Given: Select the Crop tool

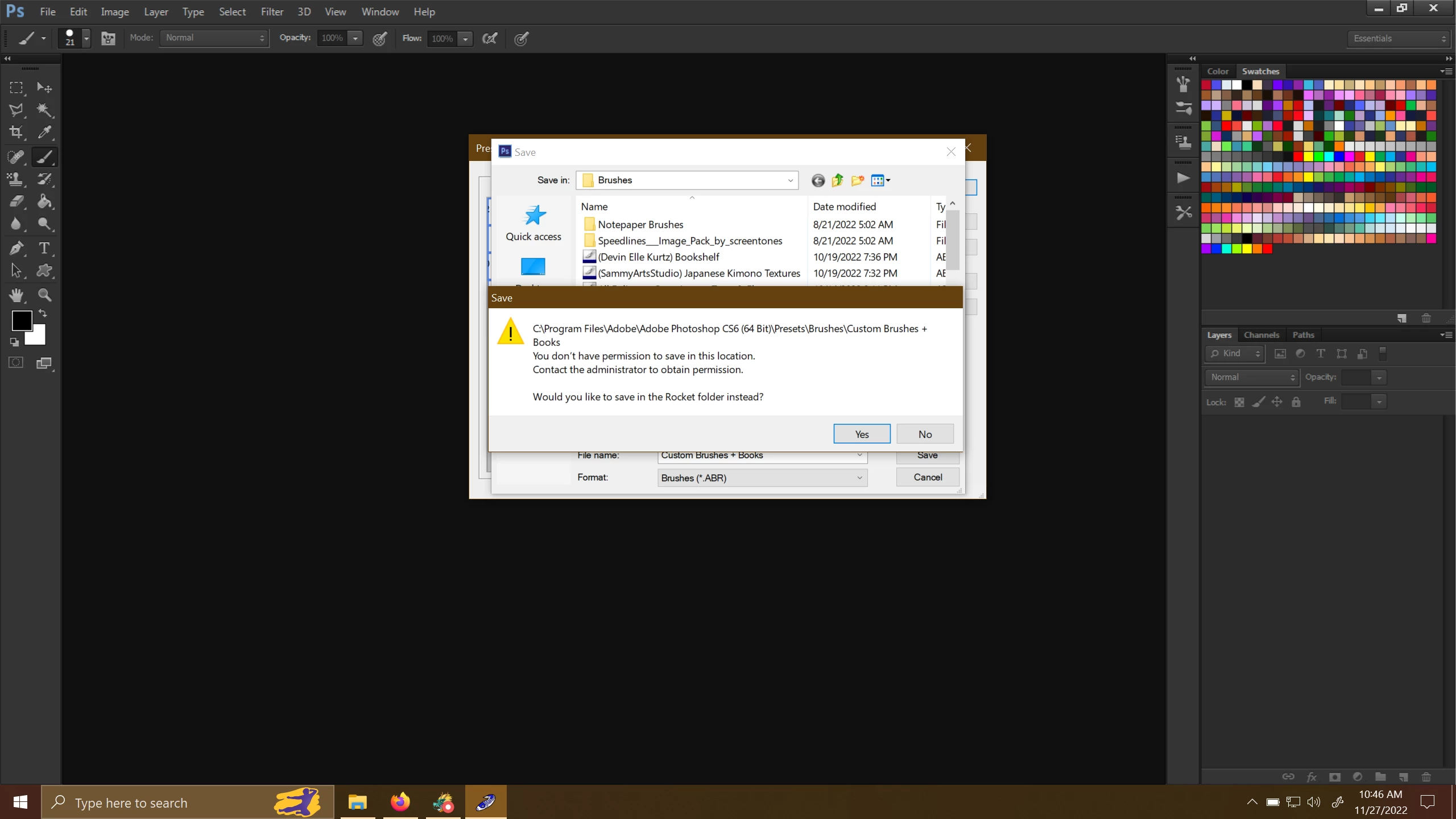Looking at the screenshot, I should pos(16,133).
